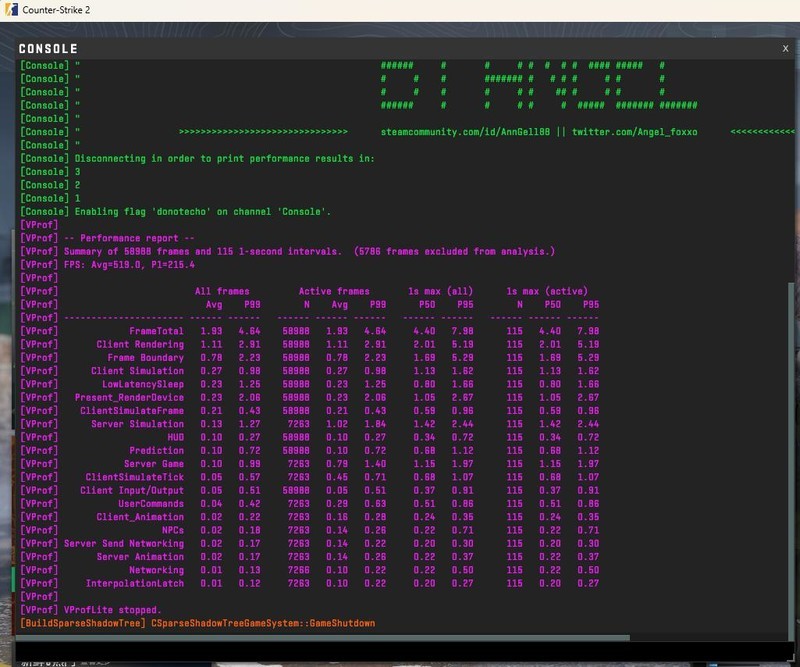Click the twitter.com/Angel_foxxo text
Image resolution: width=800 pixels, height=667 pixels.
pos(634,132)
